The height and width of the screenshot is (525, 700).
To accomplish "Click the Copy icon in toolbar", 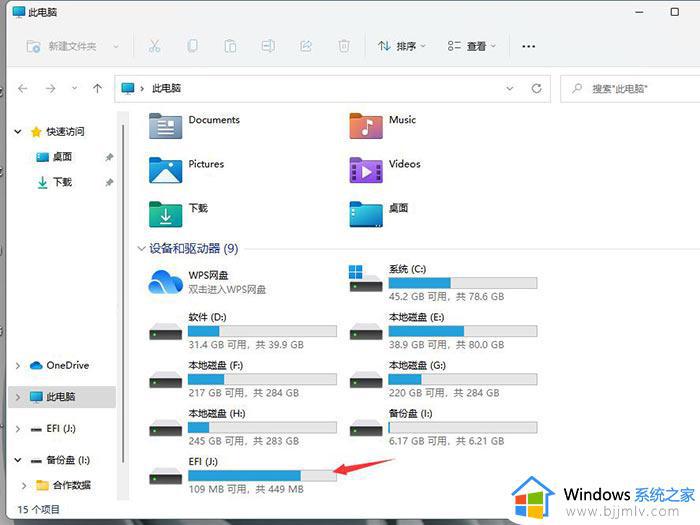I will click(x=192, y=46).
